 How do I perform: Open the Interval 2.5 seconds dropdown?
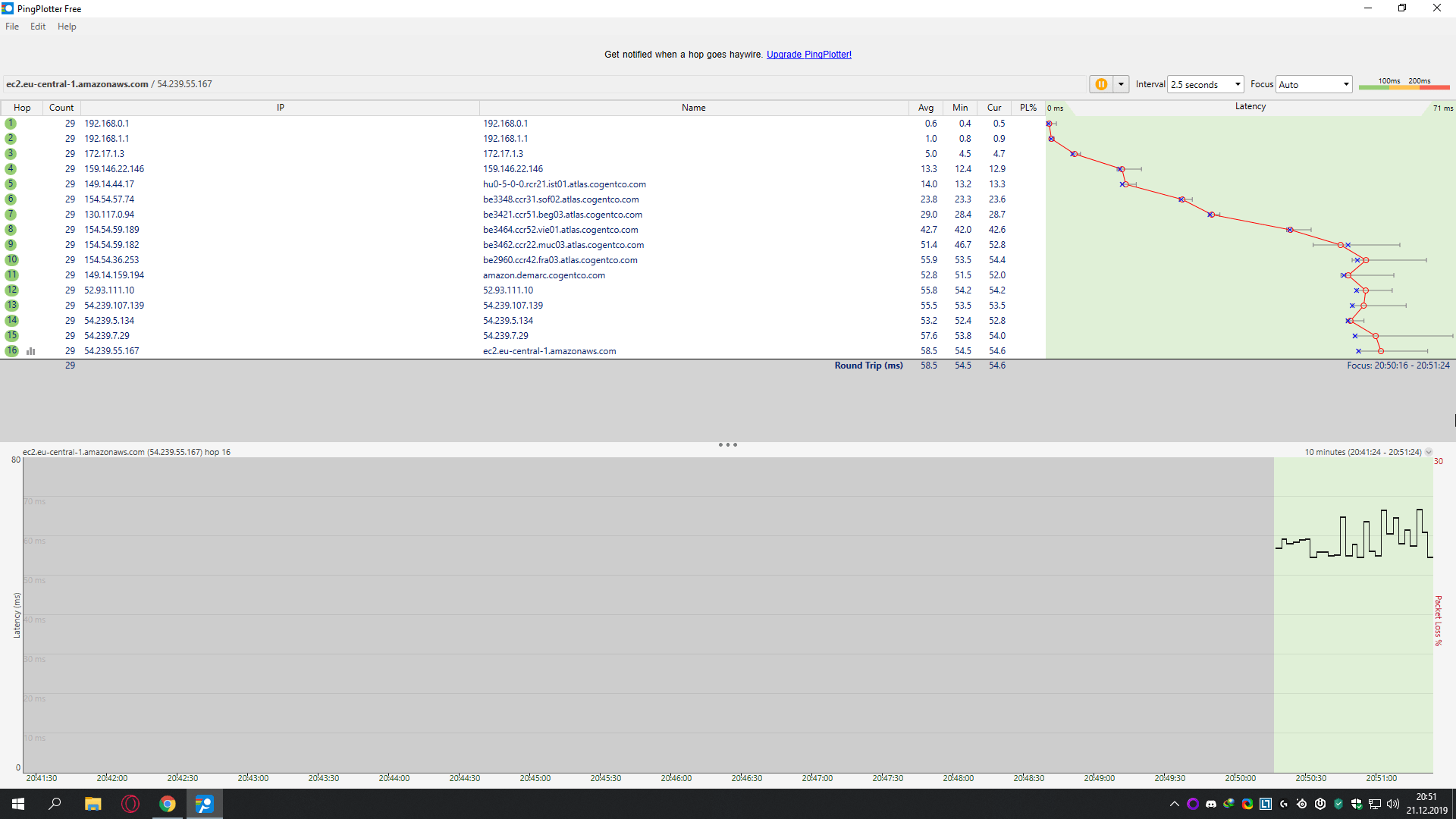[1206, 84]
